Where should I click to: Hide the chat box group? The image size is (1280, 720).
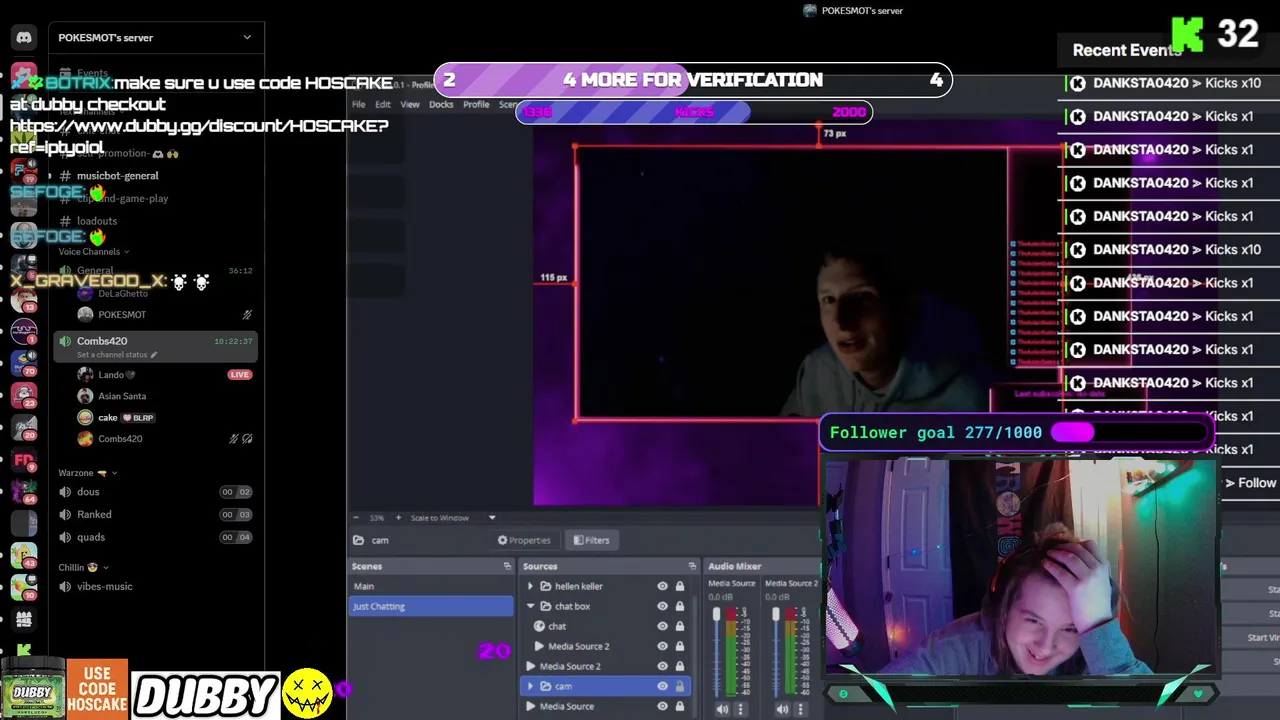coord(662,606)
